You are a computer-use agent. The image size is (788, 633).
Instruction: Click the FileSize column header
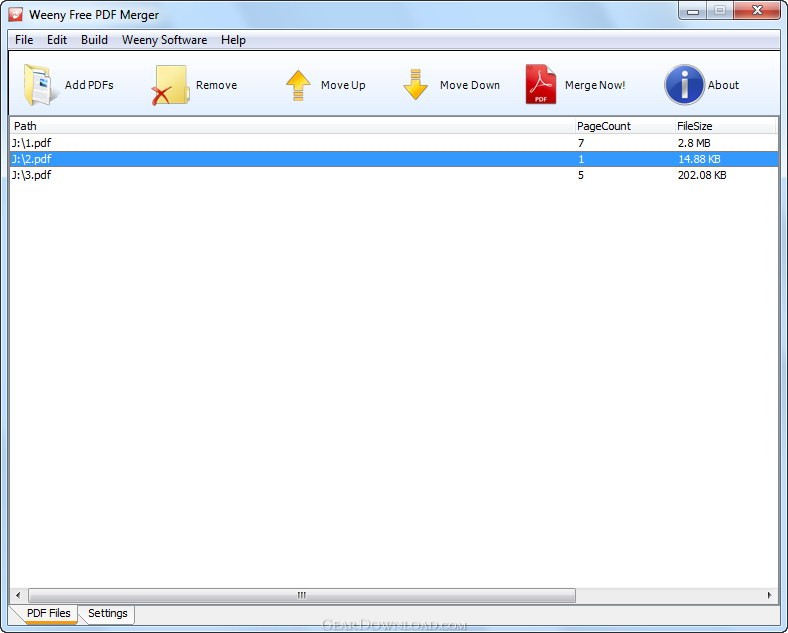pos(694,126)
